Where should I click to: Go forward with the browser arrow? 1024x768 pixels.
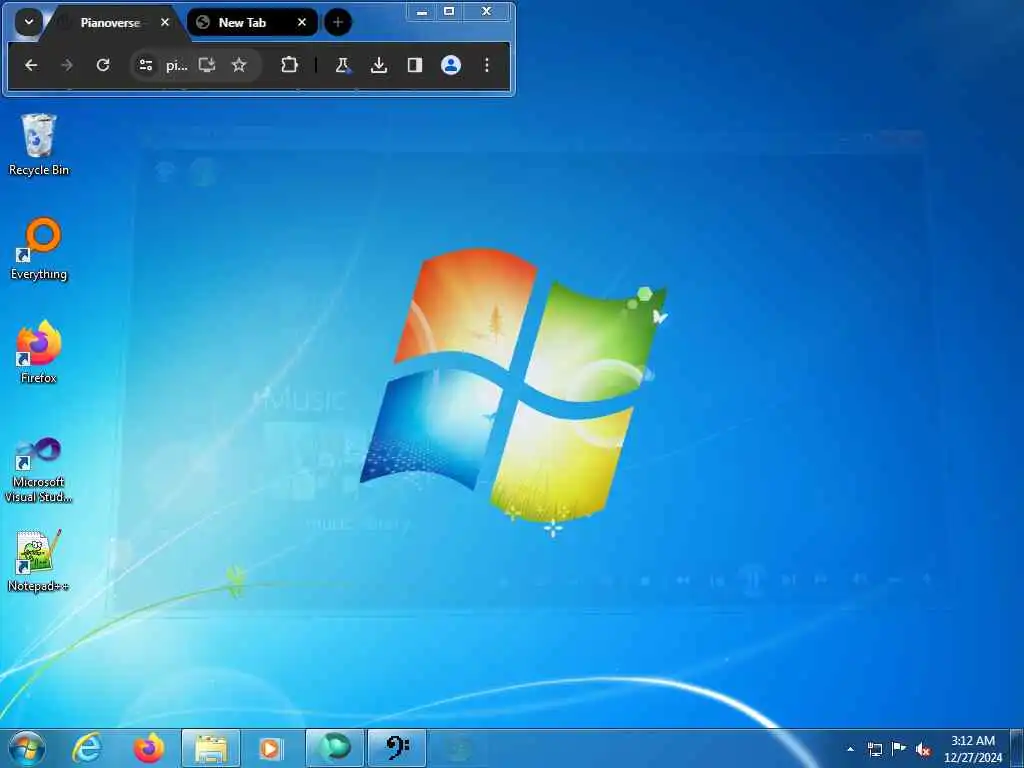(x=67, y=65)
